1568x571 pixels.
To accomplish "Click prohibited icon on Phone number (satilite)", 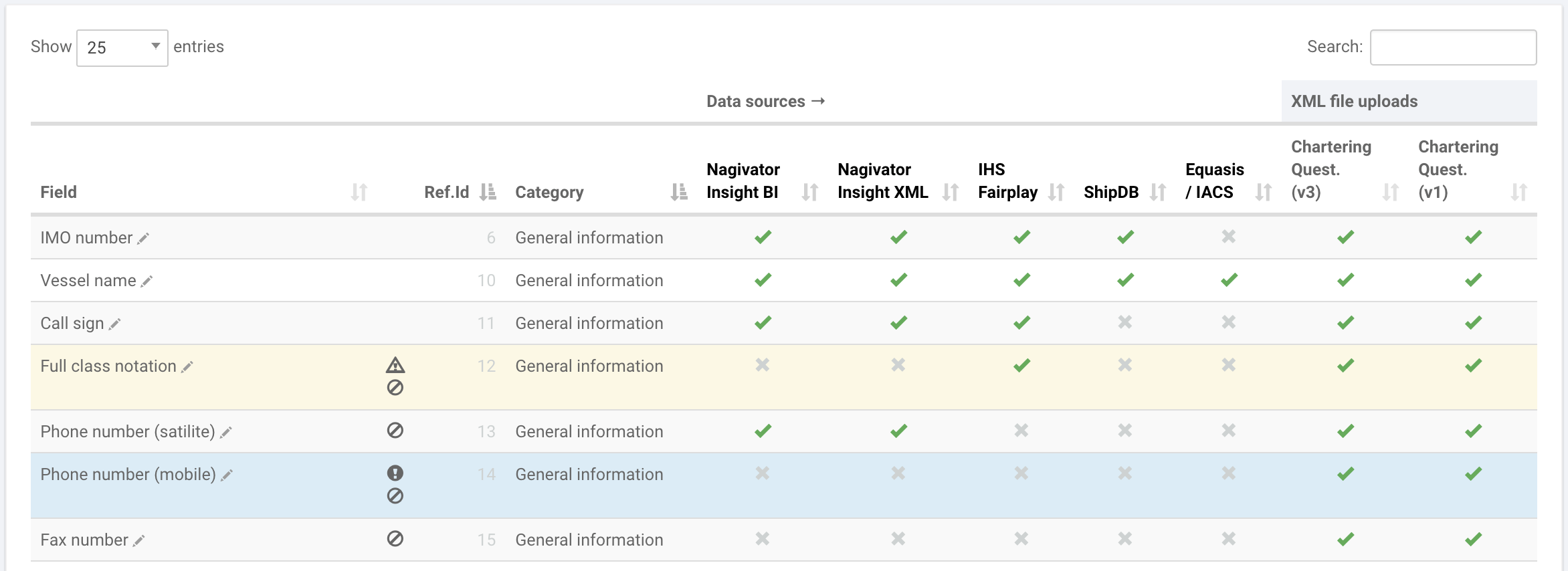I will pos(395,431).
